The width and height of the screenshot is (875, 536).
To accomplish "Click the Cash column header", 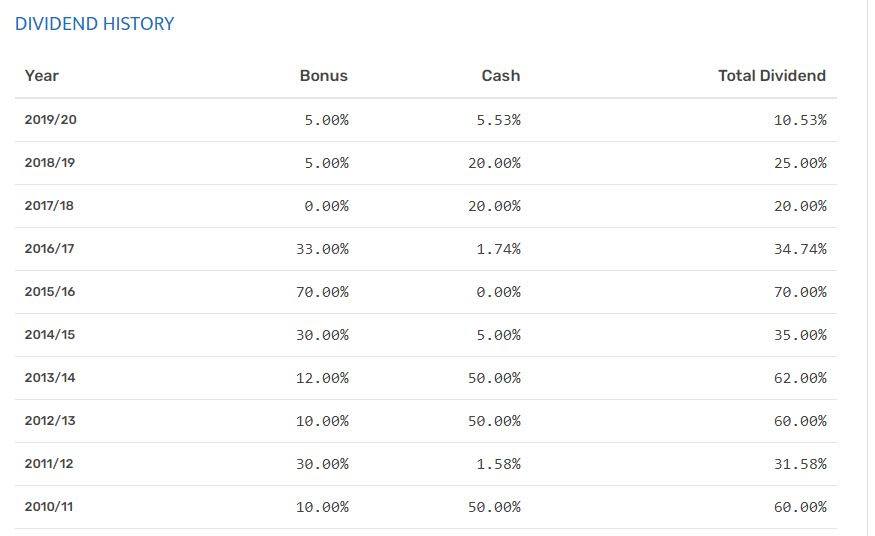I will (x=500, y=76).
